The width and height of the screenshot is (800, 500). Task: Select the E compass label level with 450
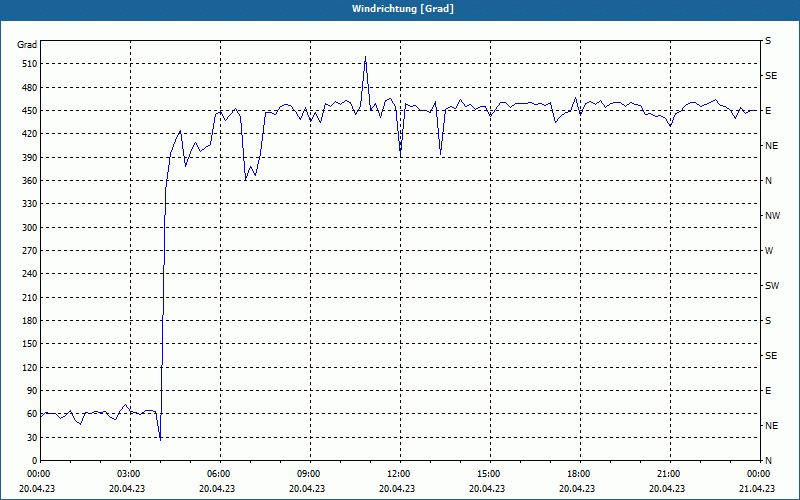tap(768, 111)
